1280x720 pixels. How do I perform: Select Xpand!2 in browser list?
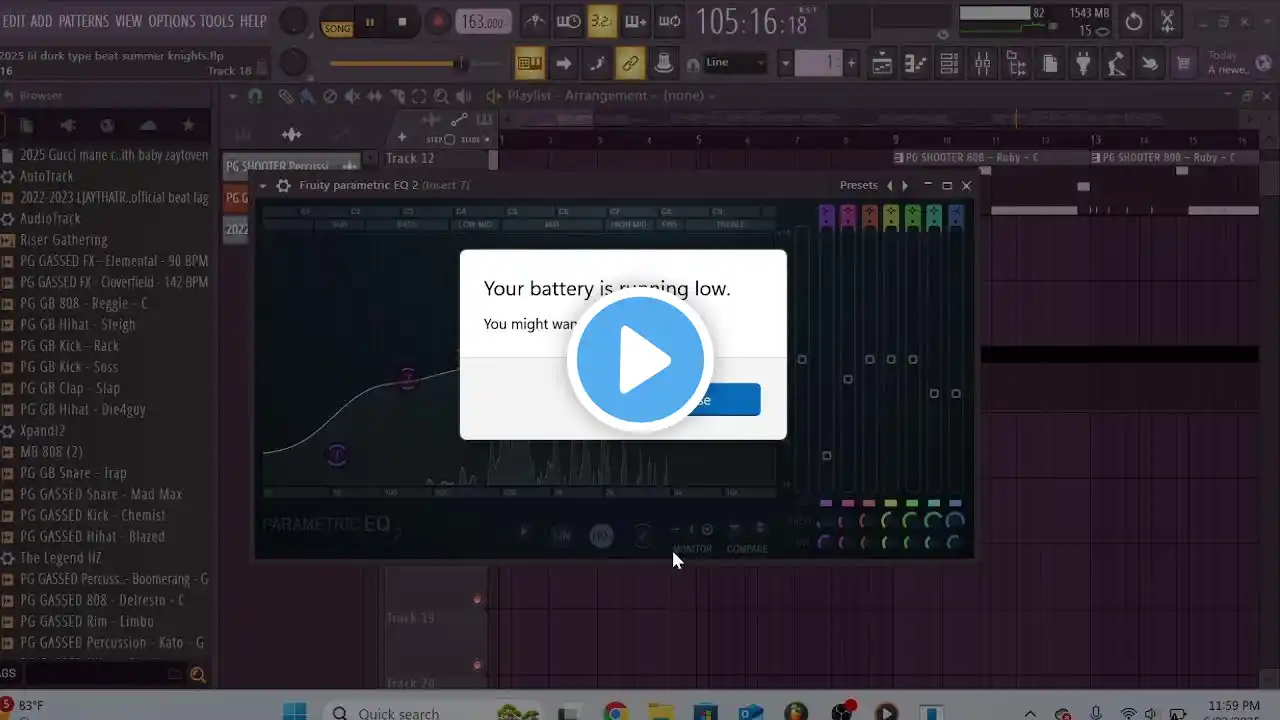(x=43, y=430)
